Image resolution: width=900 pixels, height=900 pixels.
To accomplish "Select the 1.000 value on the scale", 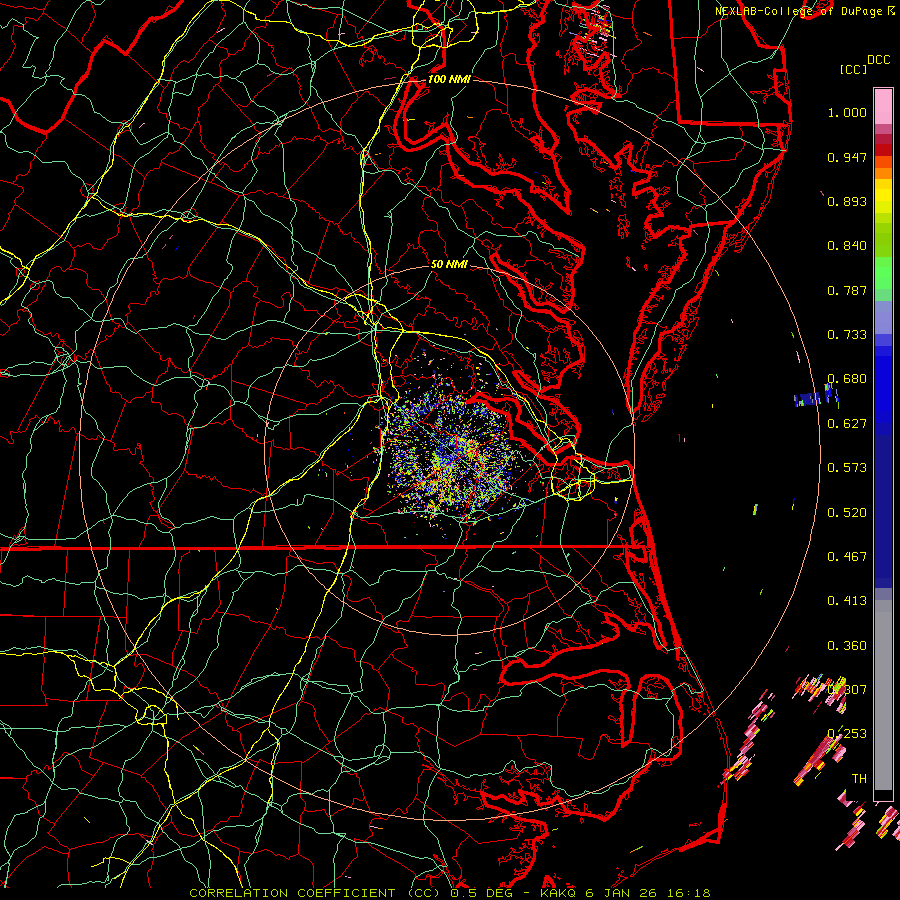I will (847, 112).
